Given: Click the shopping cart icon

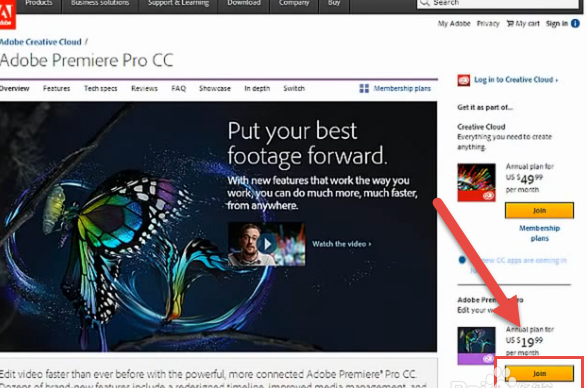Looking at the screenshot, I should [510, 24].
